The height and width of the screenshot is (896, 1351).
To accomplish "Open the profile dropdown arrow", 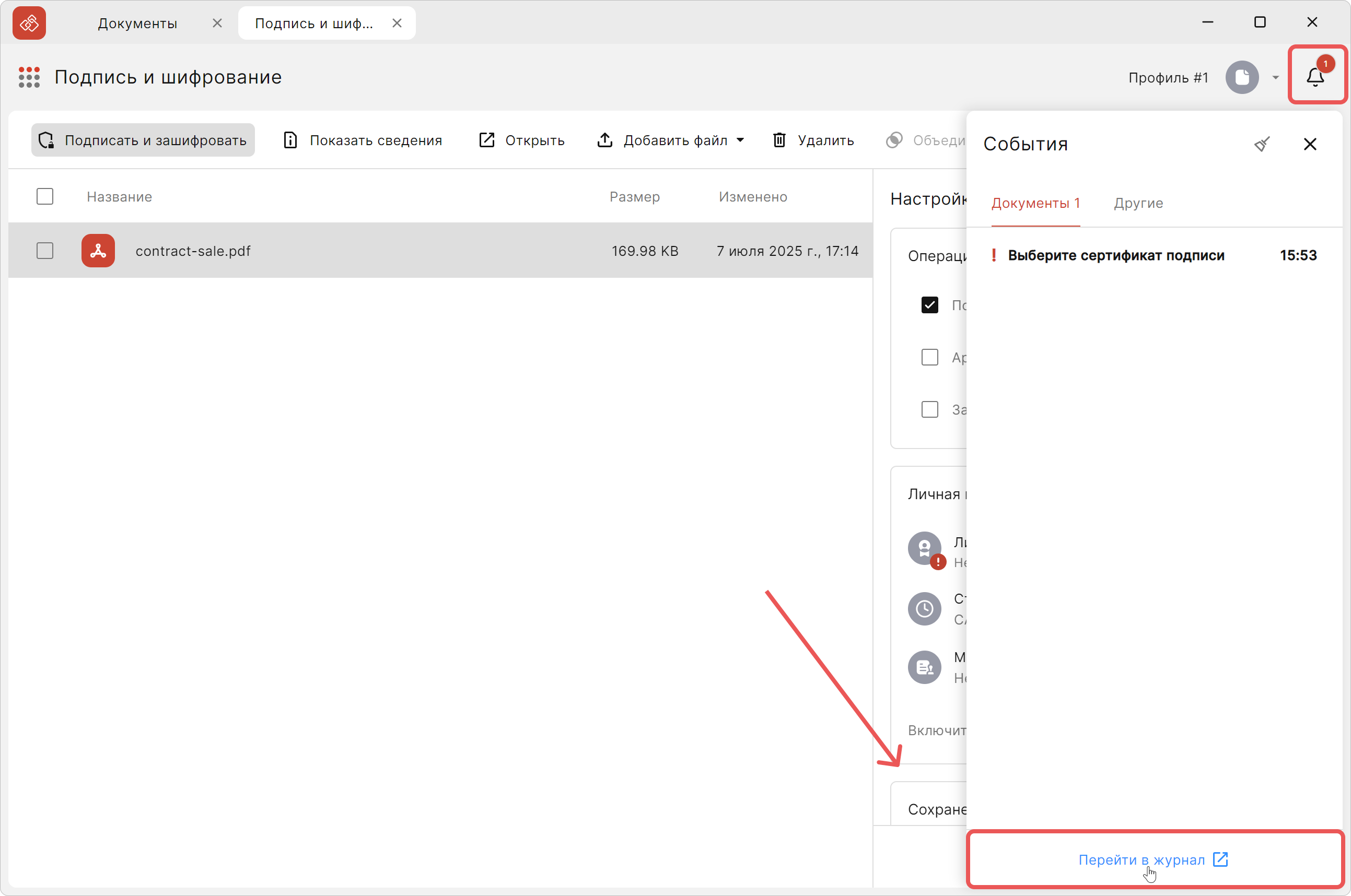I will pyautogui.click(x=1276, y=78).
